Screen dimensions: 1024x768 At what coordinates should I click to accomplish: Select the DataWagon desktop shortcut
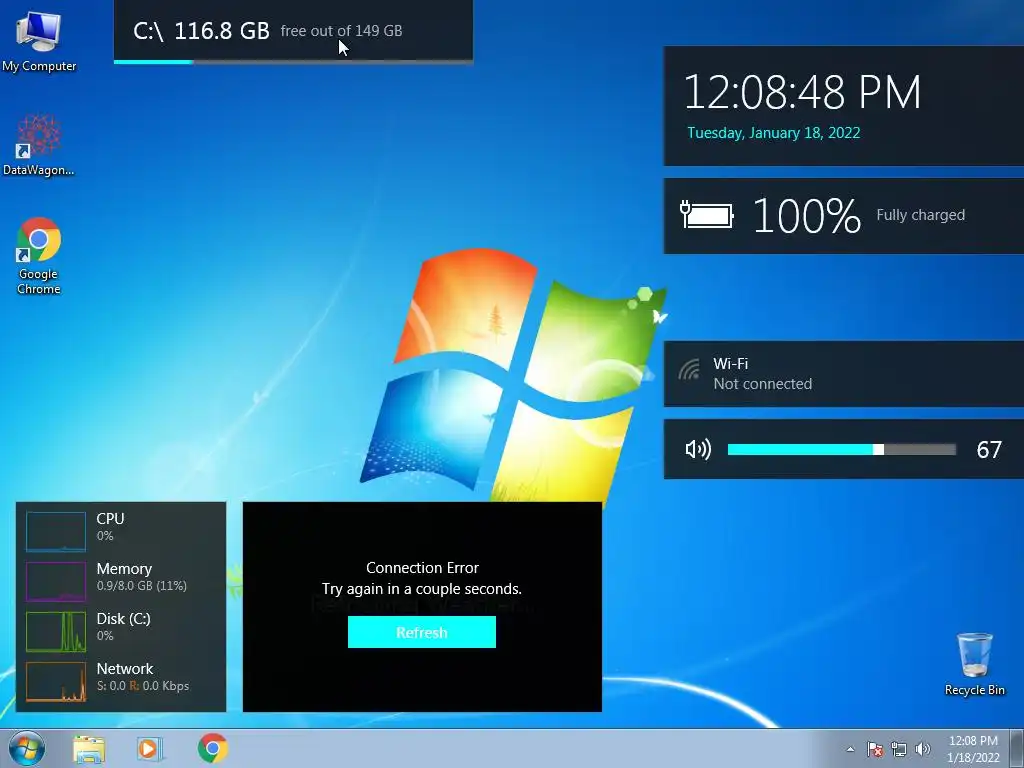pos(39,145)
